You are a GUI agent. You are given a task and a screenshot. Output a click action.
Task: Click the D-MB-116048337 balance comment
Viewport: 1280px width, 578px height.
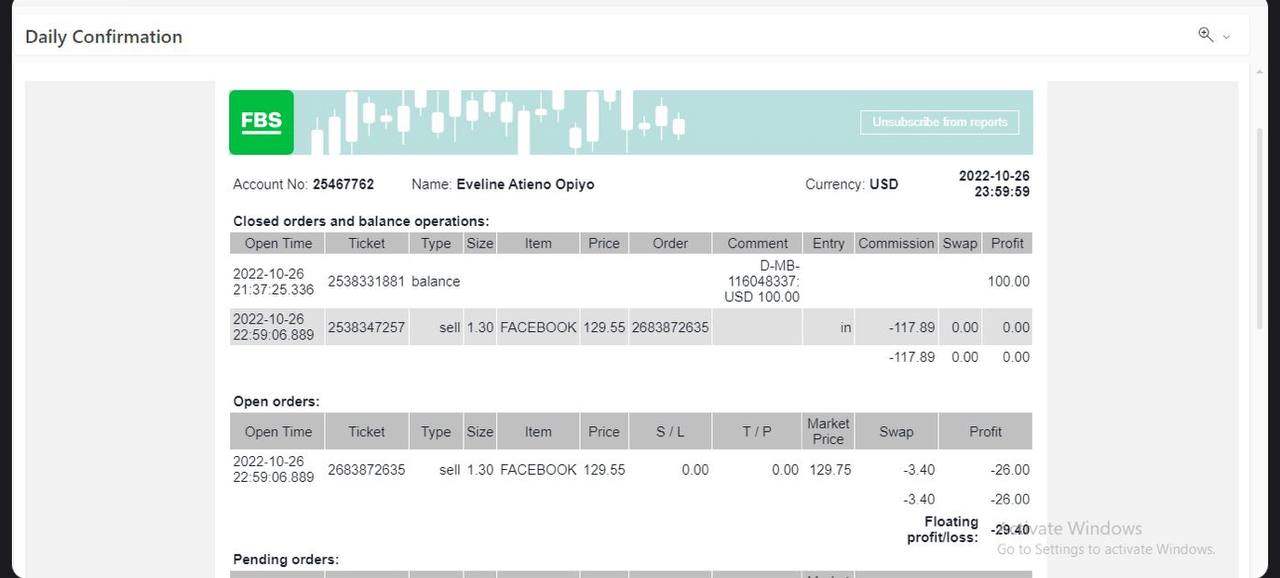coord(763,281)
